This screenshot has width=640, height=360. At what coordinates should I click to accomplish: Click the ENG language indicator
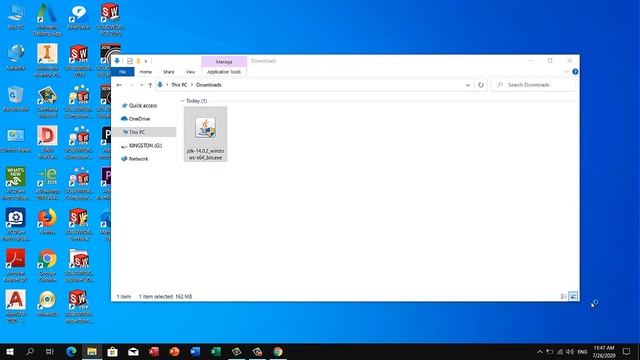click(x=582, y=351)
